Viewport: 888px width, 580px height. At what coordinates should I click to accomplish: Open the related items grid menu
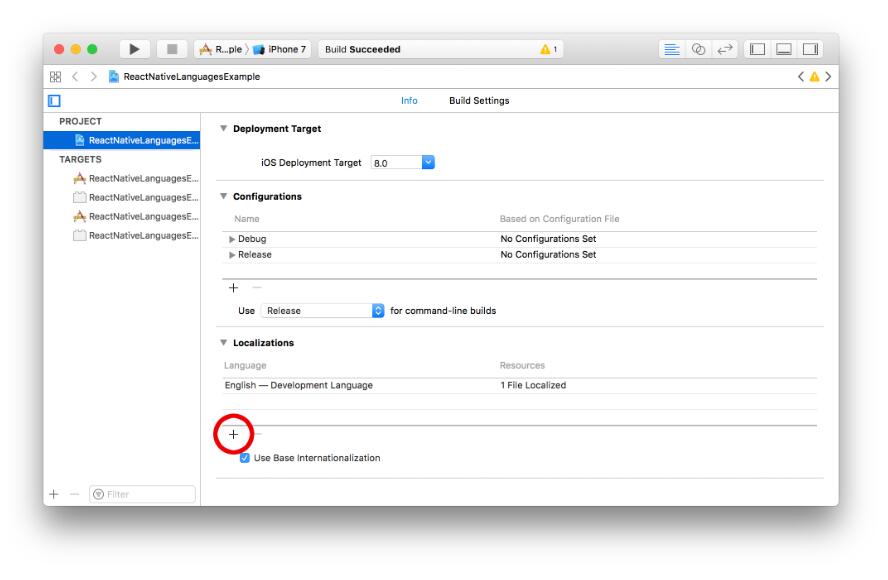56,76
